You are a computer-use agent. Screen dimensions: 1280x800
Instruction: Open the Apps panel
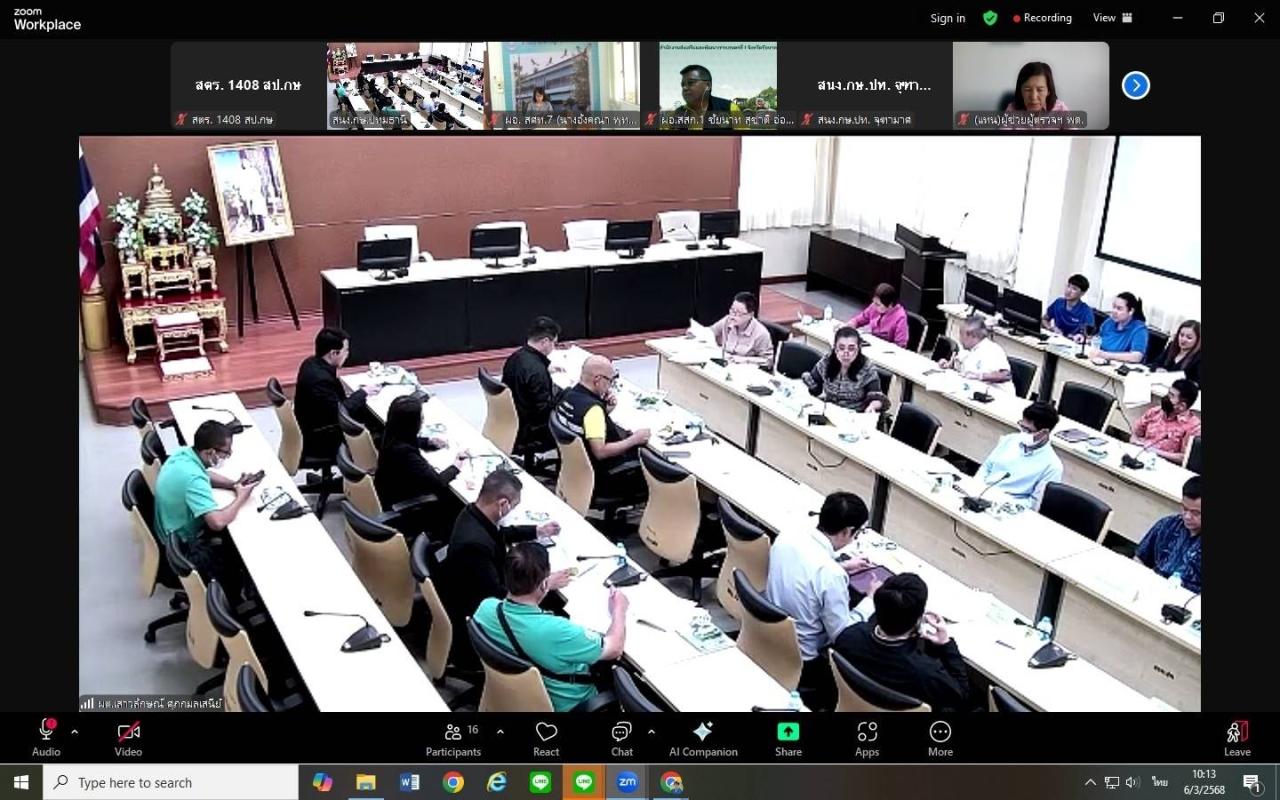click(x=867, y=739)
